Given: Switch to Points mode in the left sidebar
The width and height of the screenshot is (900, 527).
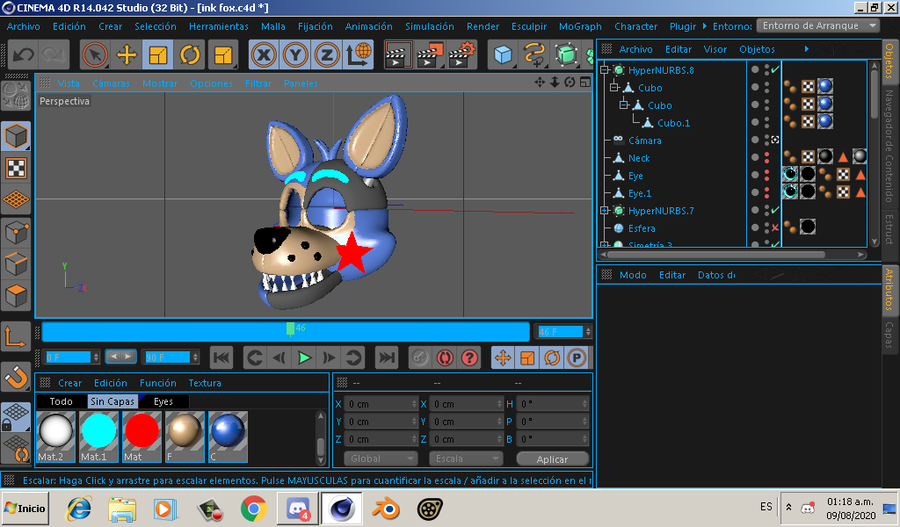Looking at the screenshot, I should tap(16, 232).
